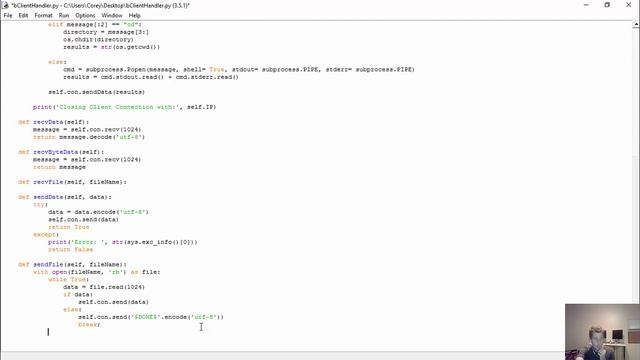Image resolution: width=640 pixels, height=360 pixels.
Task: Click 'self.con.sendData(results)' line
Action: click(x=96, y=92)
